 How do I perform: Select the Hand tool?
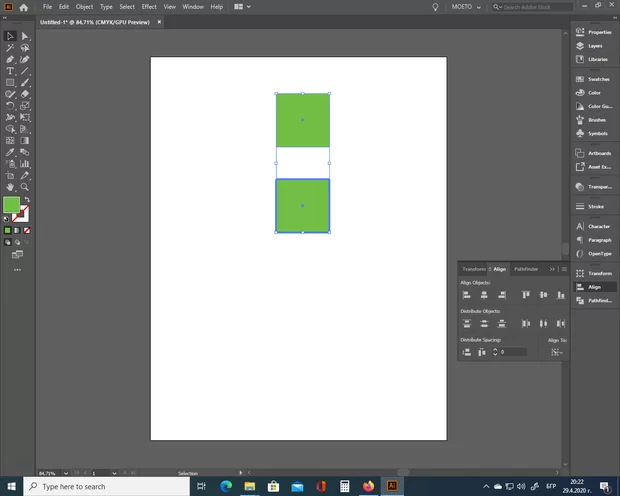pyautogui.click(x=10, y=187)
